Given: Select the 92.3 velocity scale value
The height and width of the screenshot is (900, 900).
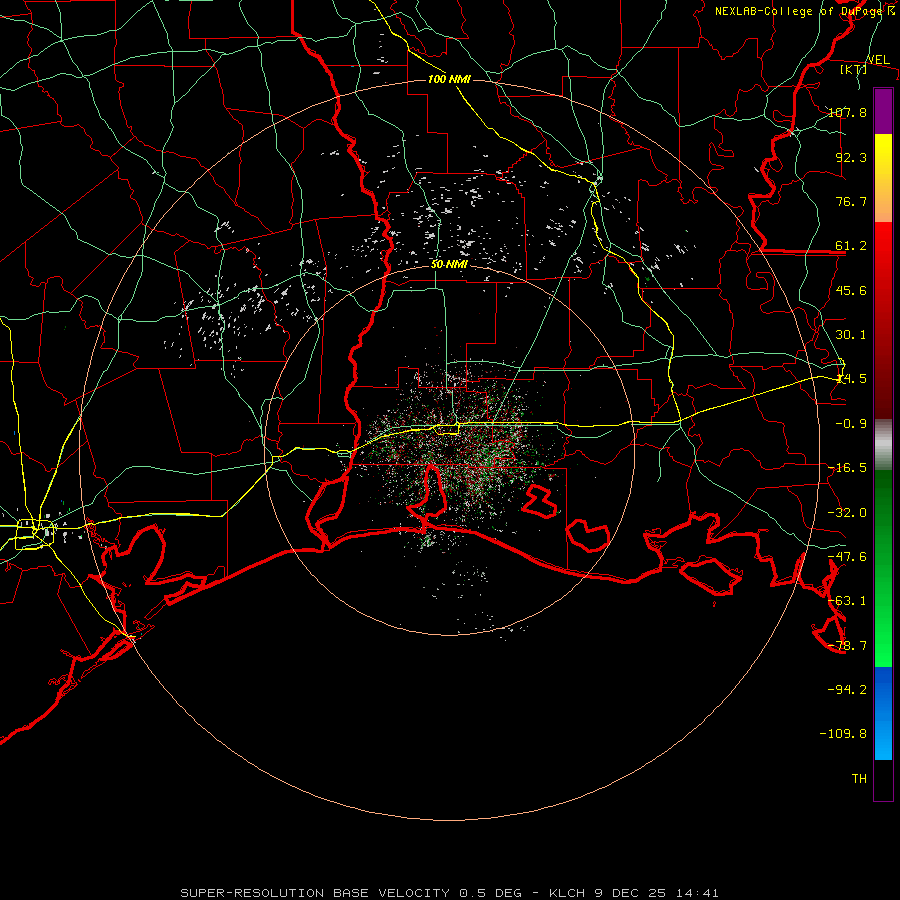Looking at the screenshot, I should click(x=851, y=157).
